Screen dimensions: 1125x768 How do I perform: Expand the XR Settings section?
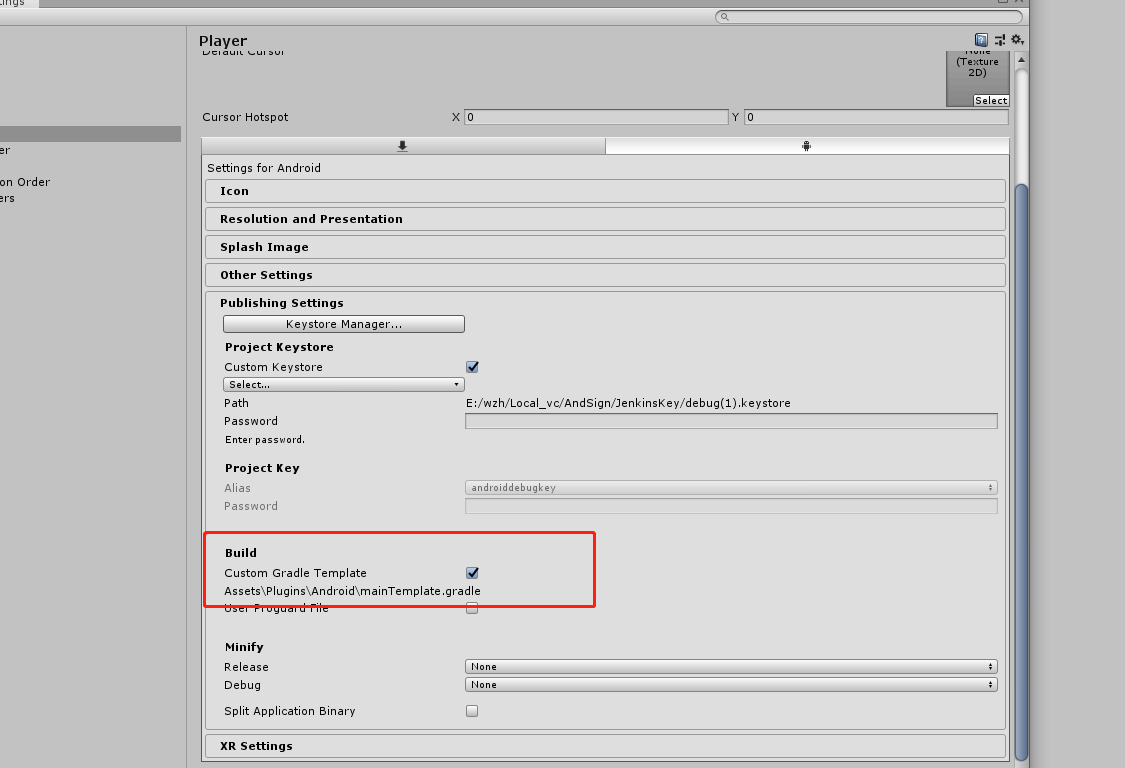point(605,746)
